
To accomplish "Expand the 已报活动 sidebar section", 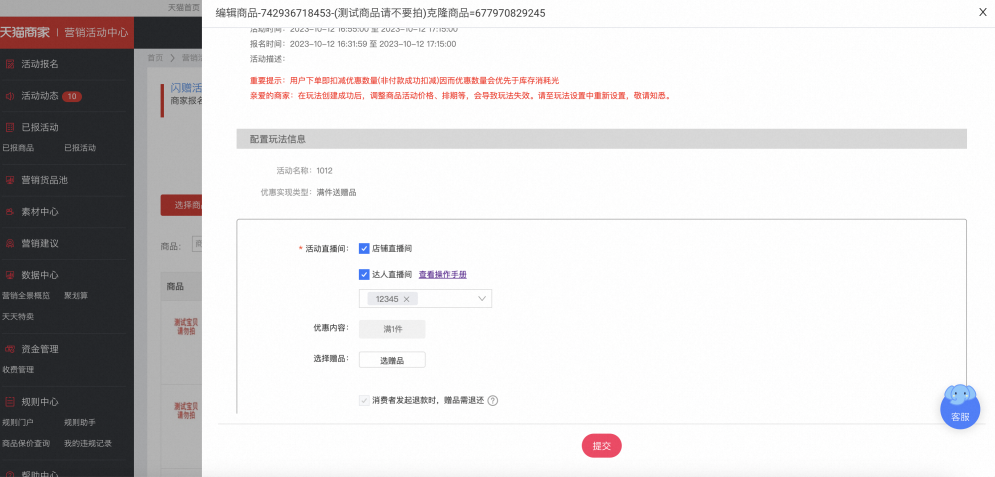I will (x=39, y=127).
